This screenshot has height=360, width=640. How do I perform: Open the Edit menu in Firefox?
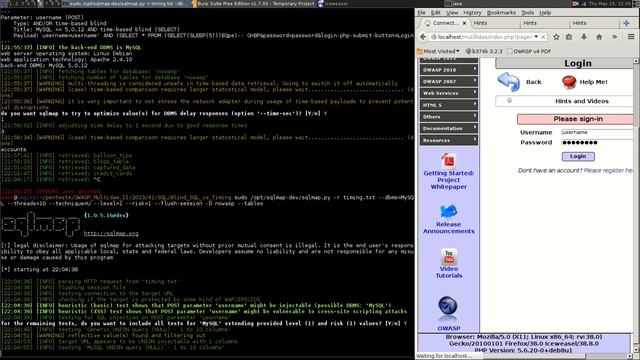(436, 13)
